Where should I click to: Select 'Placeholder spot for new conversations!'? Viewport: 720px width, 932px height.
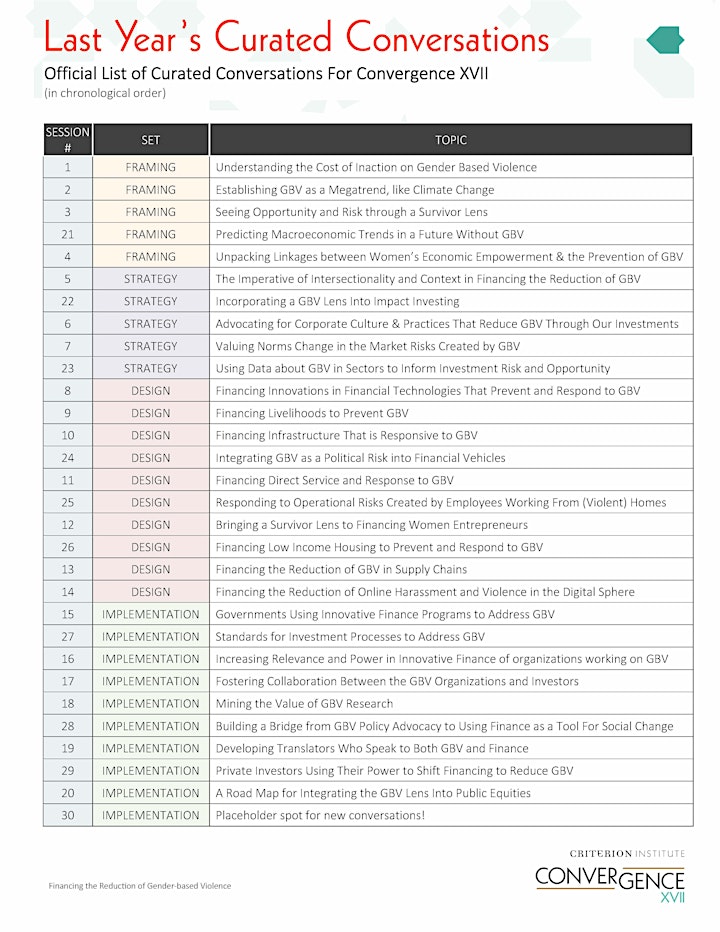pyautogui.click(x=320, y=816)
